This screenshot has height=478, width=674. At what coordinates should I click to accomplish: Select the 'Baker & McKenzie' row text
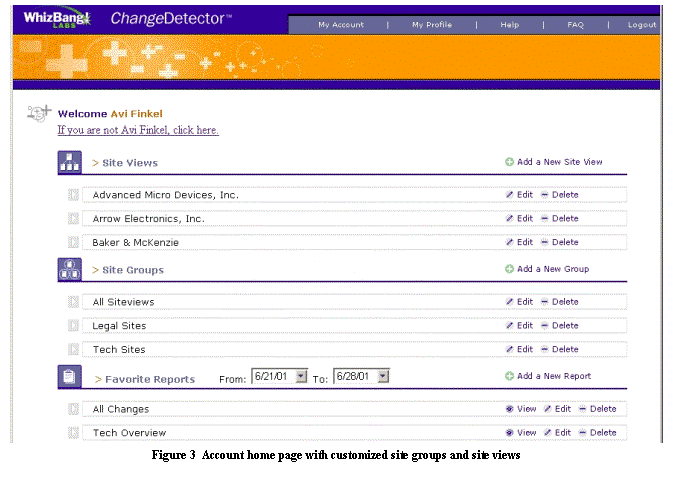pos(135,242)
